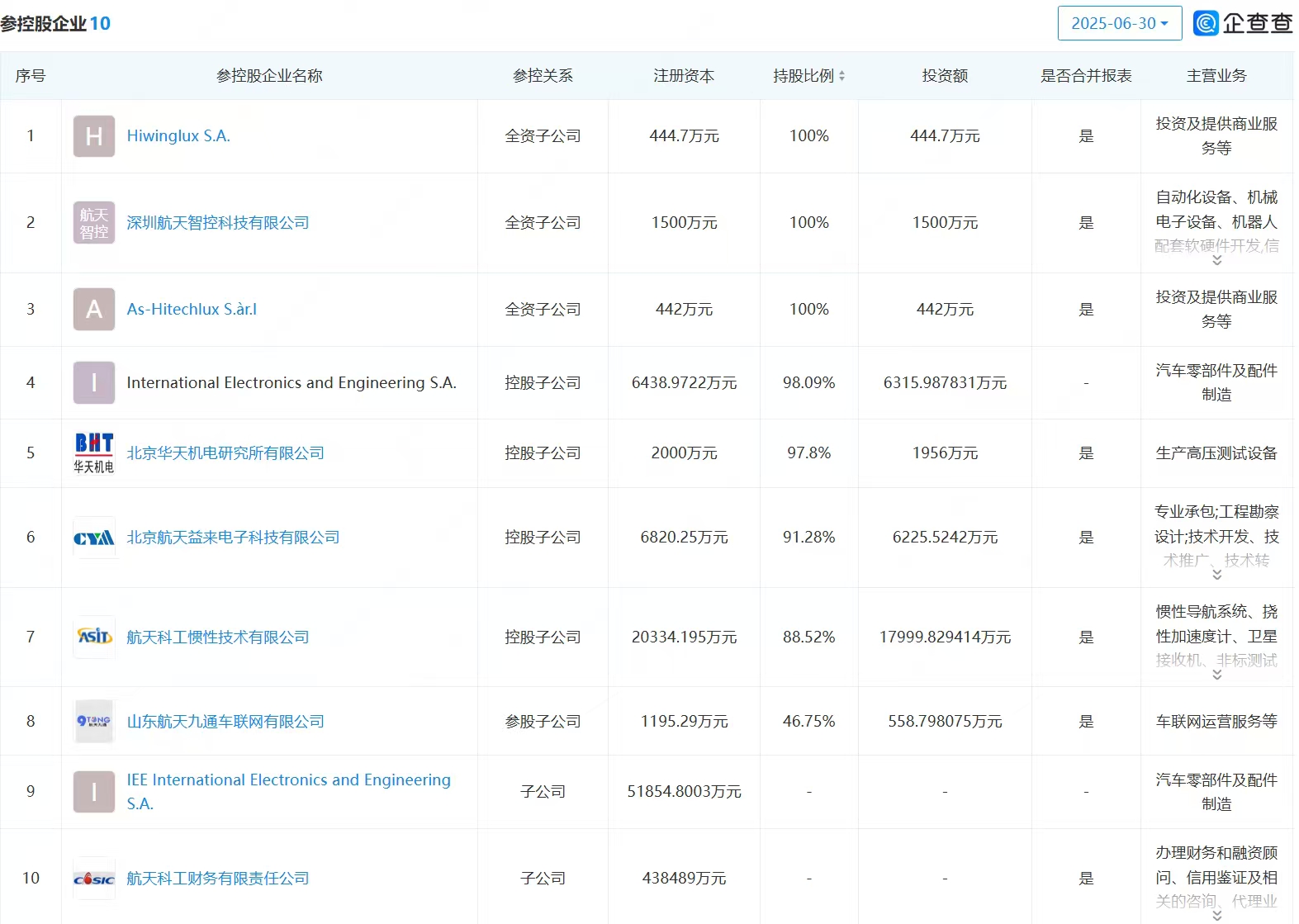Click the IEE International Electronics logo thumbnail
Image resolution: width=1299 pixels, height=924 pixels.
tap(94, 792)
